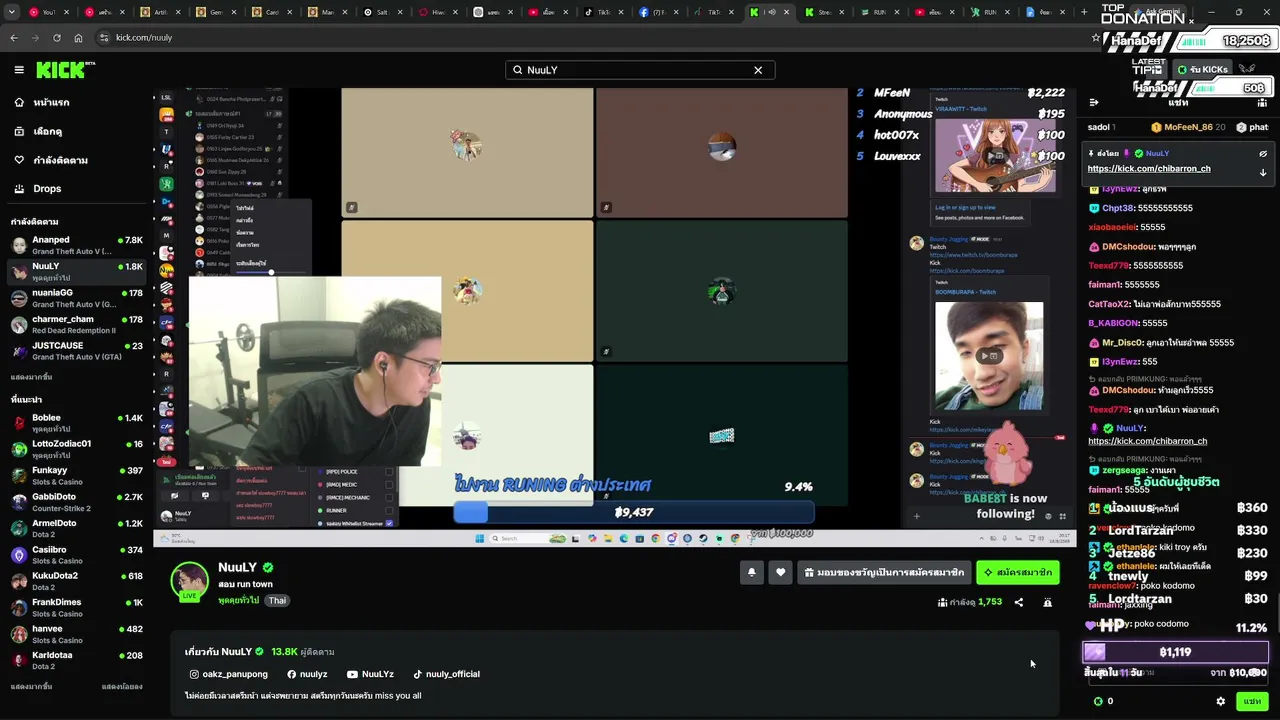Open a new browser tab with the plus button
The image size is (1280, 720).
[x=1084, y=12]
